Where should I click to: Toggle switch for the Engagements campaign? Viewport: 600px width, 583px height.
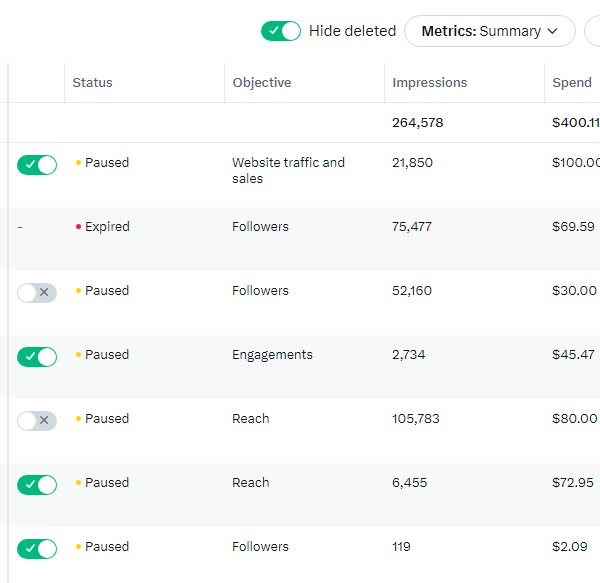coord(37,357)
